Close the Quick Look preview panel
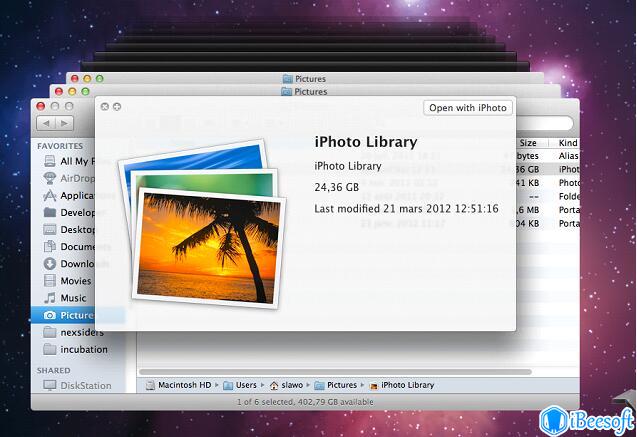Screen dimensions: 637x437 pos(105,106)
